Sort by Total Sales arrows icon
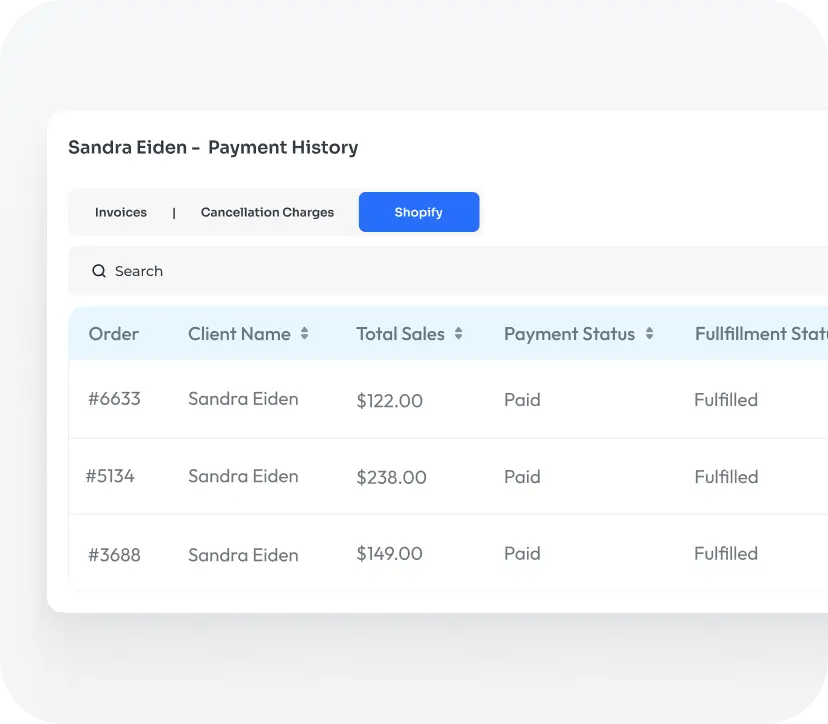This screenshot has width=828, height=724. [x=458, y=334]
